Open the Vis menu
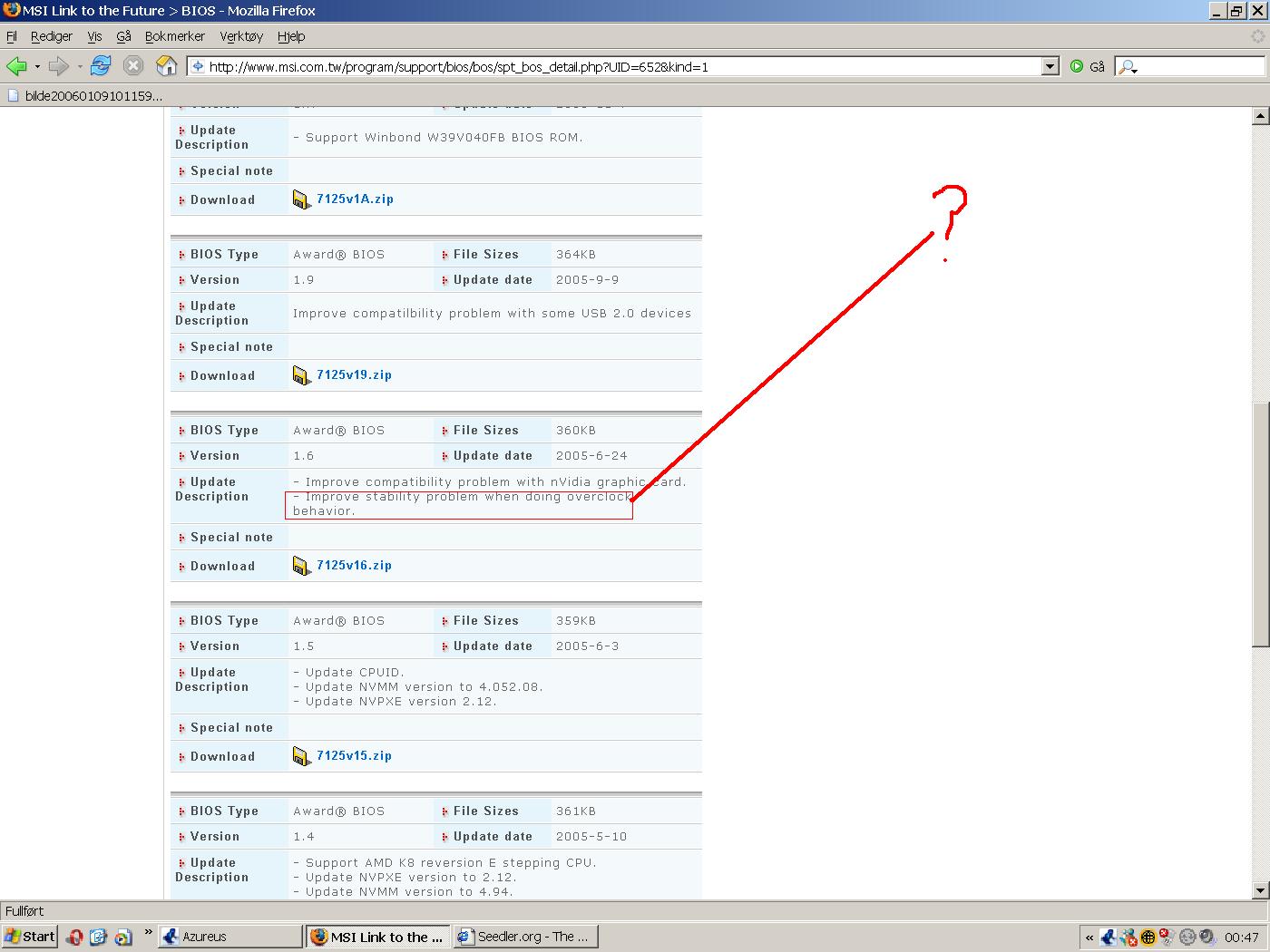 click(x=94, y=36)
